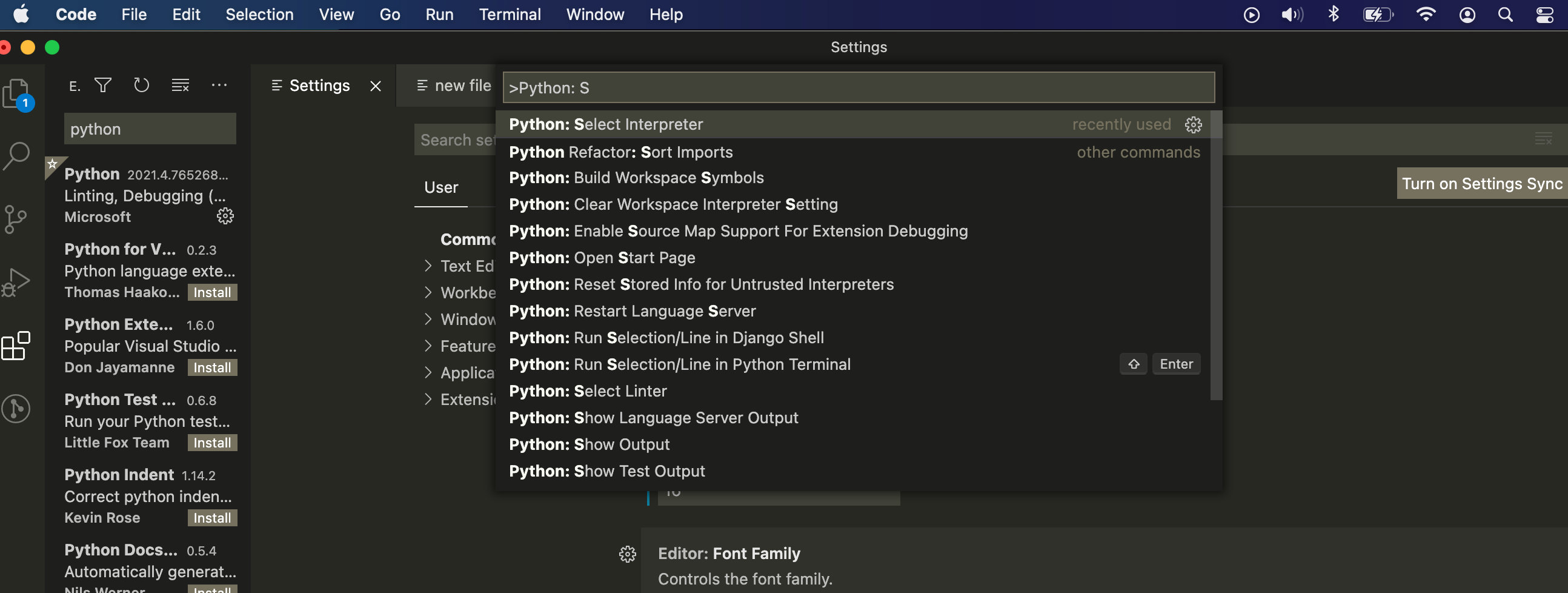The width and height of the screenshot is (1568, 593).
Task: Open manage gear for Python extension
Action: (225, 216)
